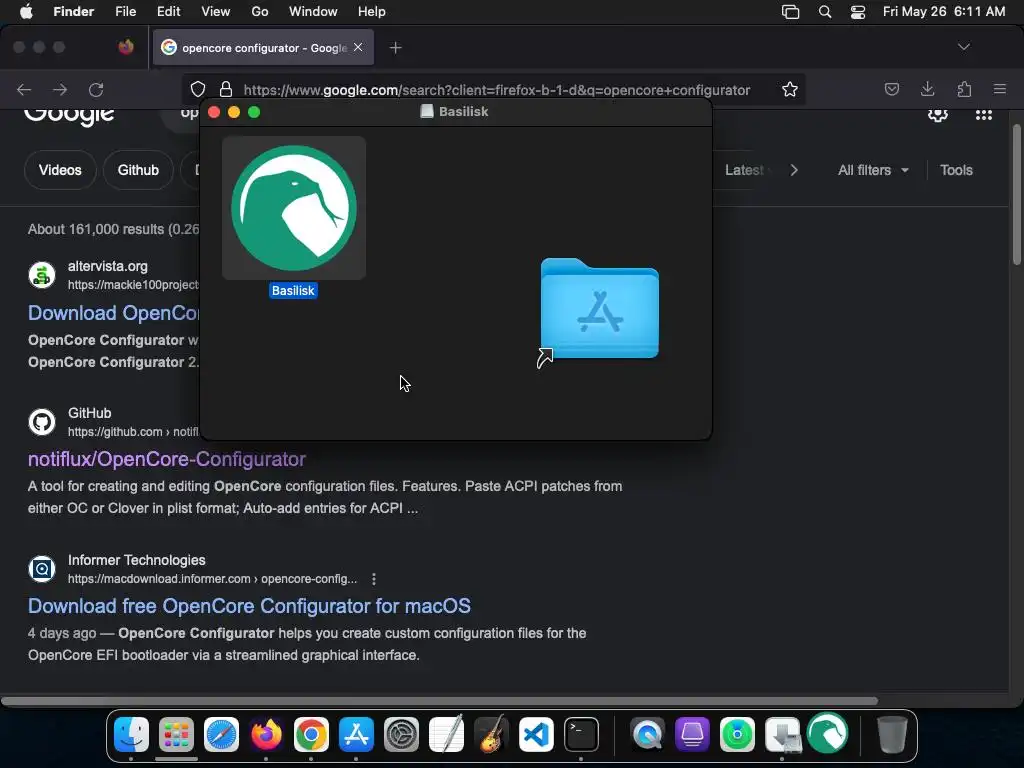Launch Launchpad from the Dock
Screen dimensions: 1024x768
click(176, 735)
